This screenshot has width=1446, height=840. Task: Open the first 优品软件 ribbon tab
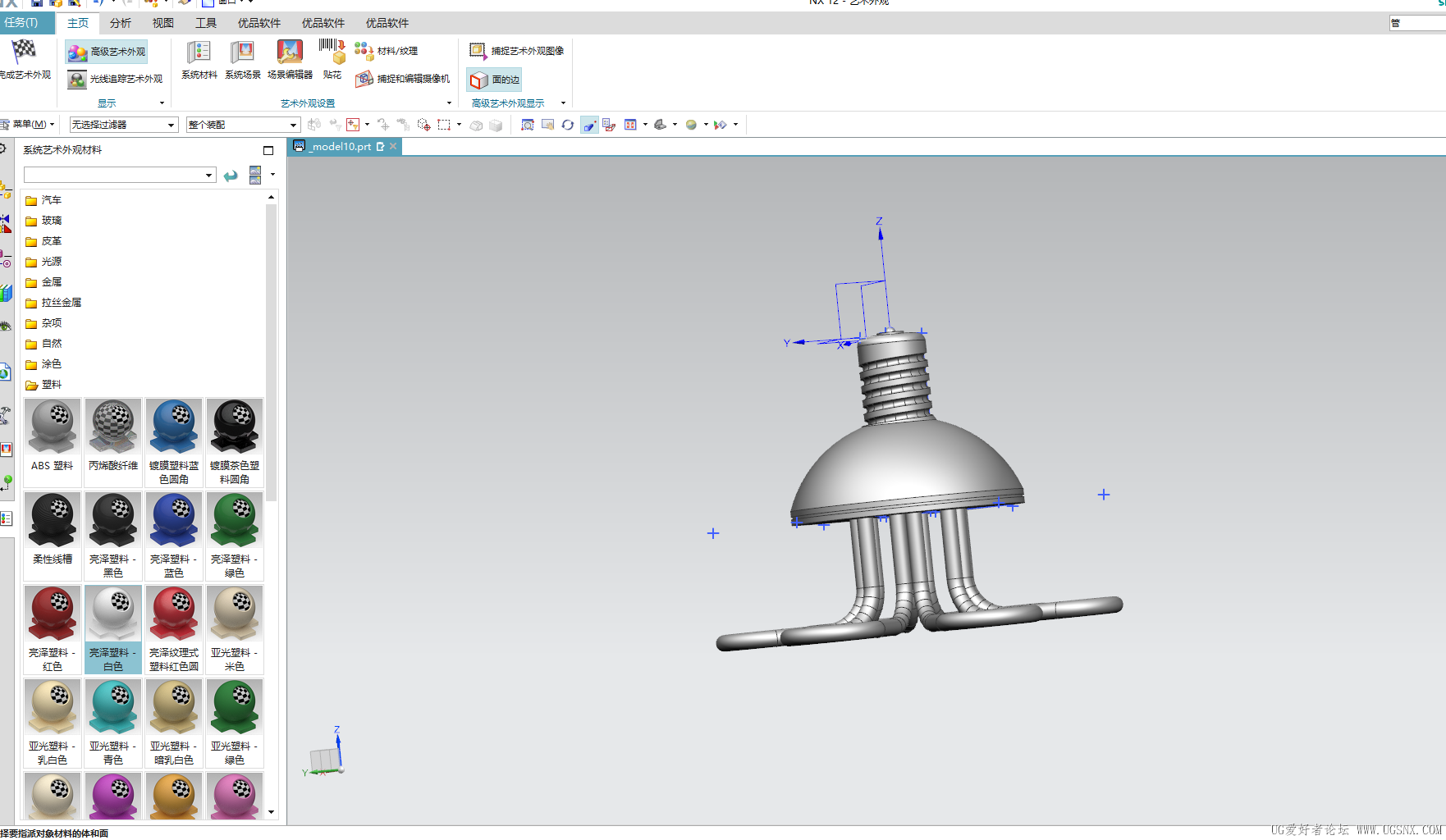click(x=259, y=23)
